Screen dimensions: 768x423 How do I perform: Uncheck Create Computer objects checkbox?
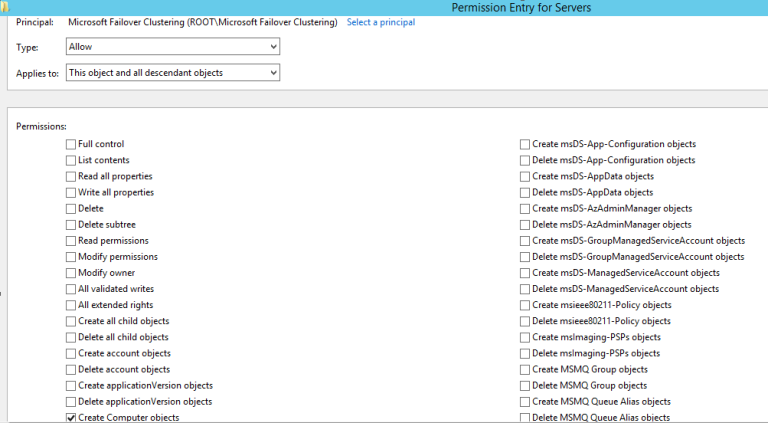[x=71, y=418]
